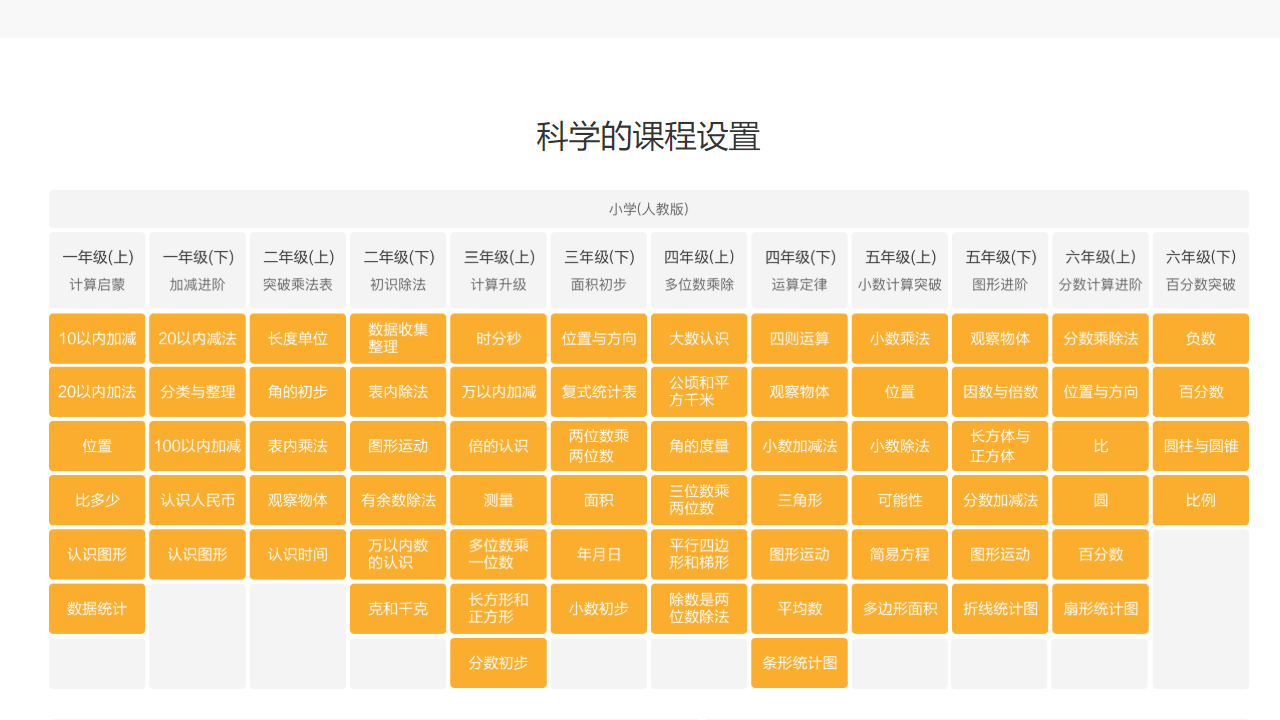1280x720 pixels.
Task: Select the 表内除法 lesson
Action: 398,392
